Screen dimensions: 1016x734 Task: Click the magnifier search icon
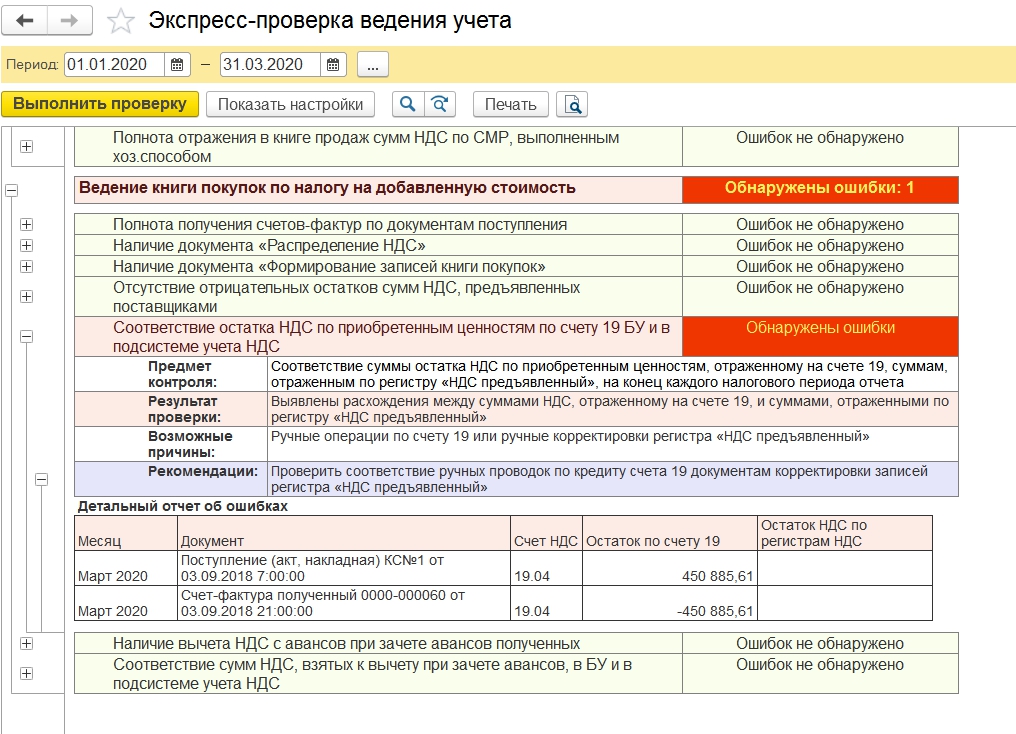[x=408, y=104]
